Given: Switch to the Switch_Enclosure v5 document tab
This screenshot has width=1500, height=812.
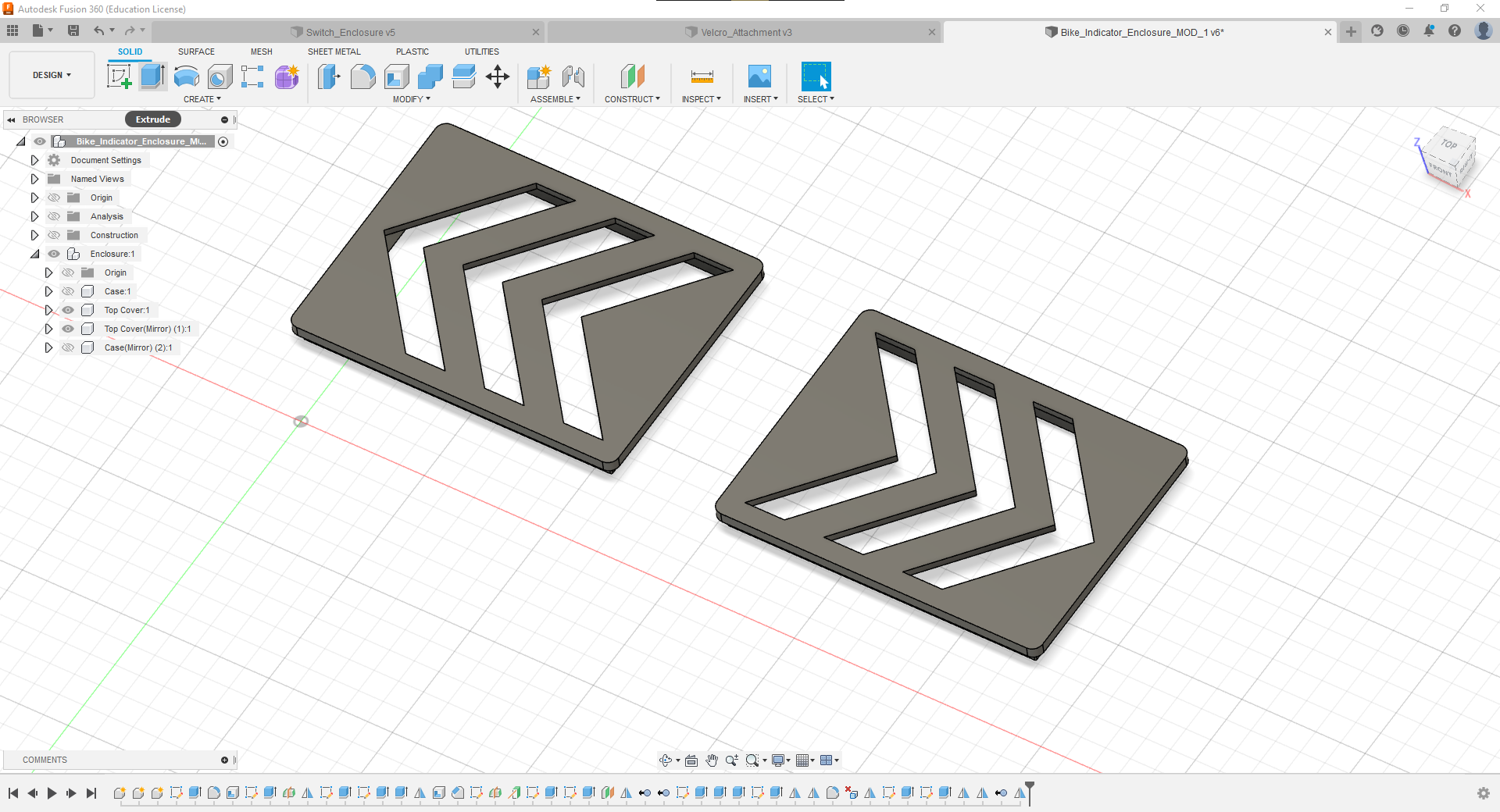Looking at the screenshot, I should pos(350,32).
